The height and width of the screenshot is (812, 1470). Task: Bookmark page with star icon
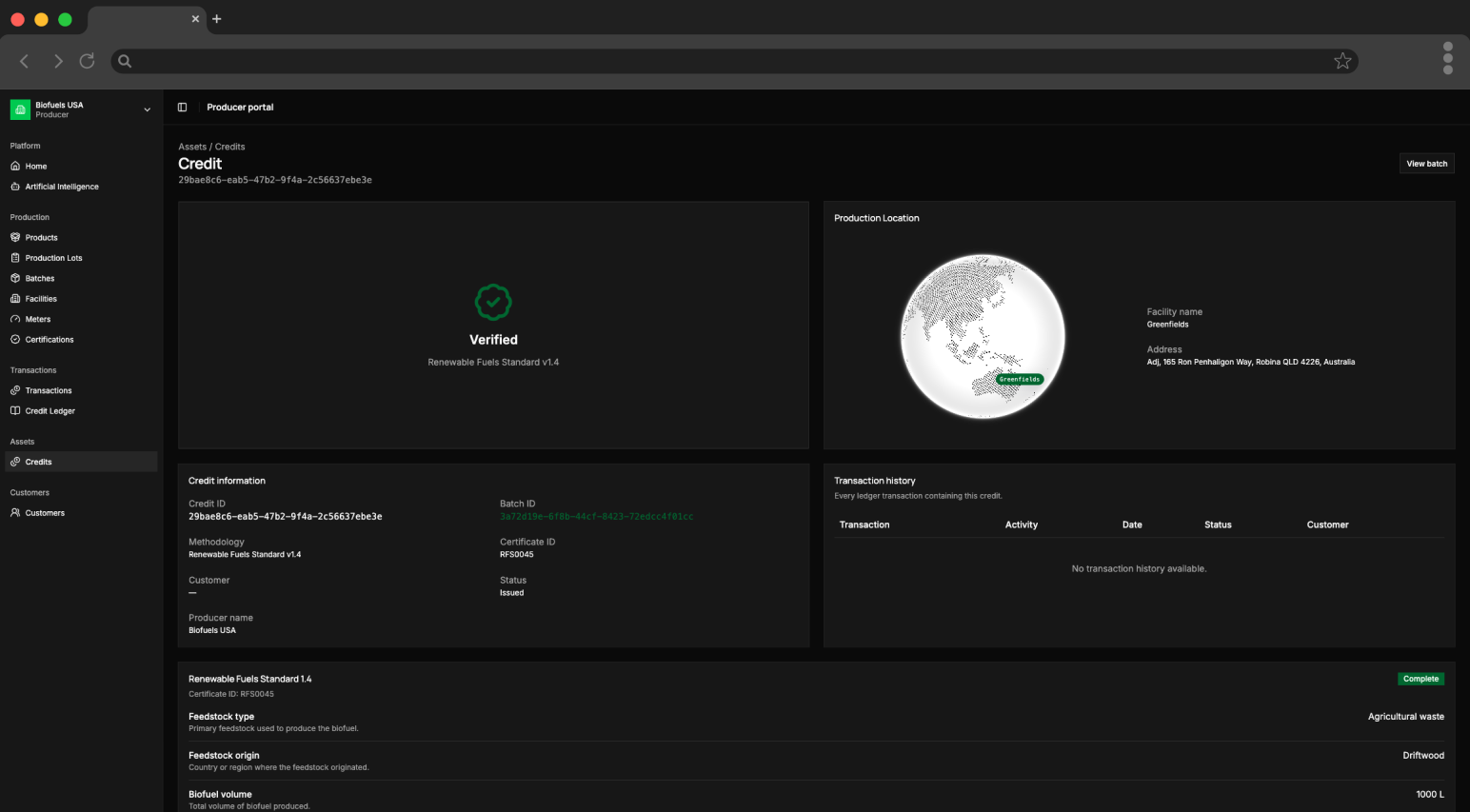(x=1342, y=61)
